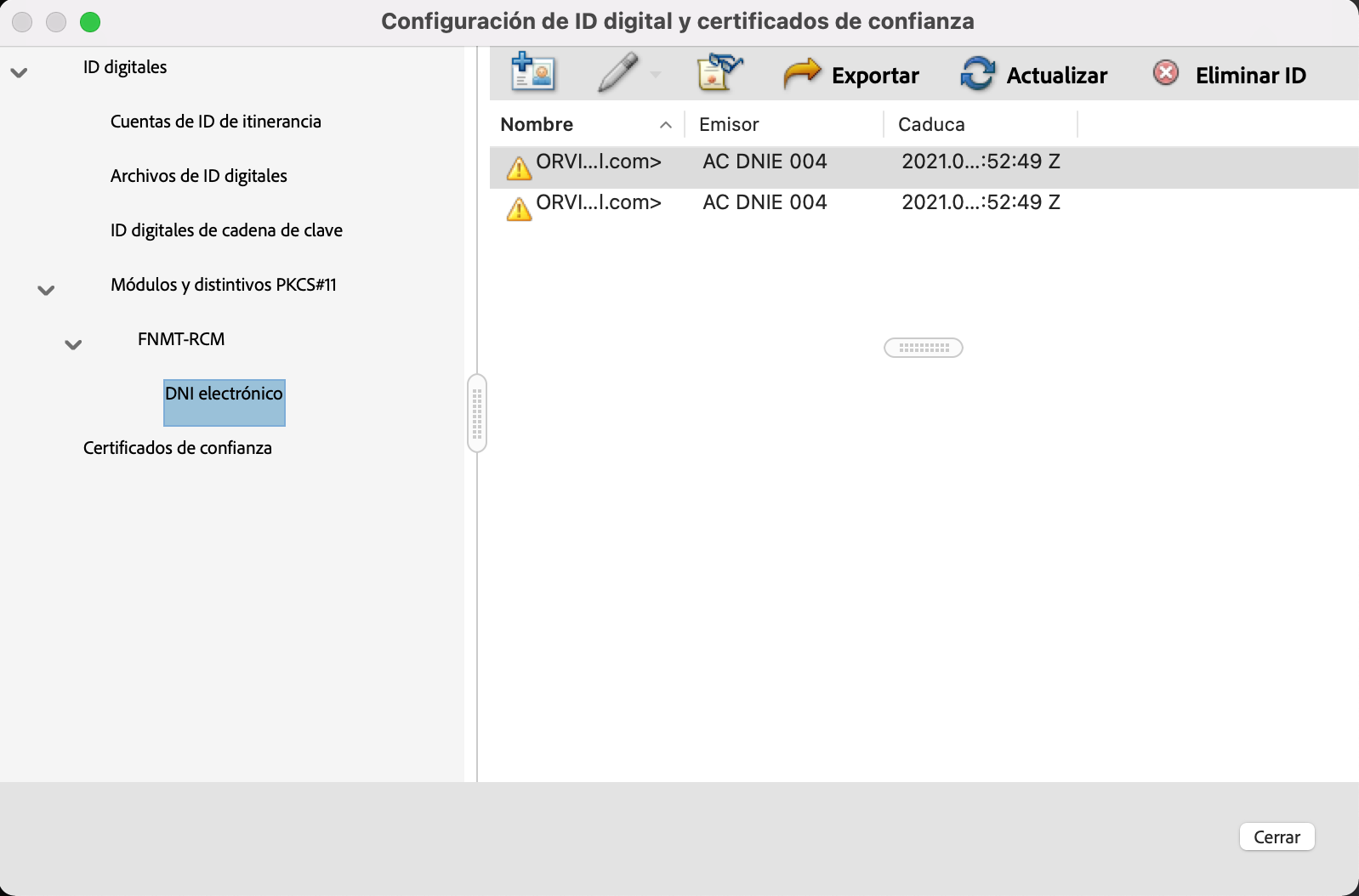Image resolution: width=1359 pixels, height=896 pixels.
Task: Click warning icon on first certificate row
Action: click(x=519, y=167)
